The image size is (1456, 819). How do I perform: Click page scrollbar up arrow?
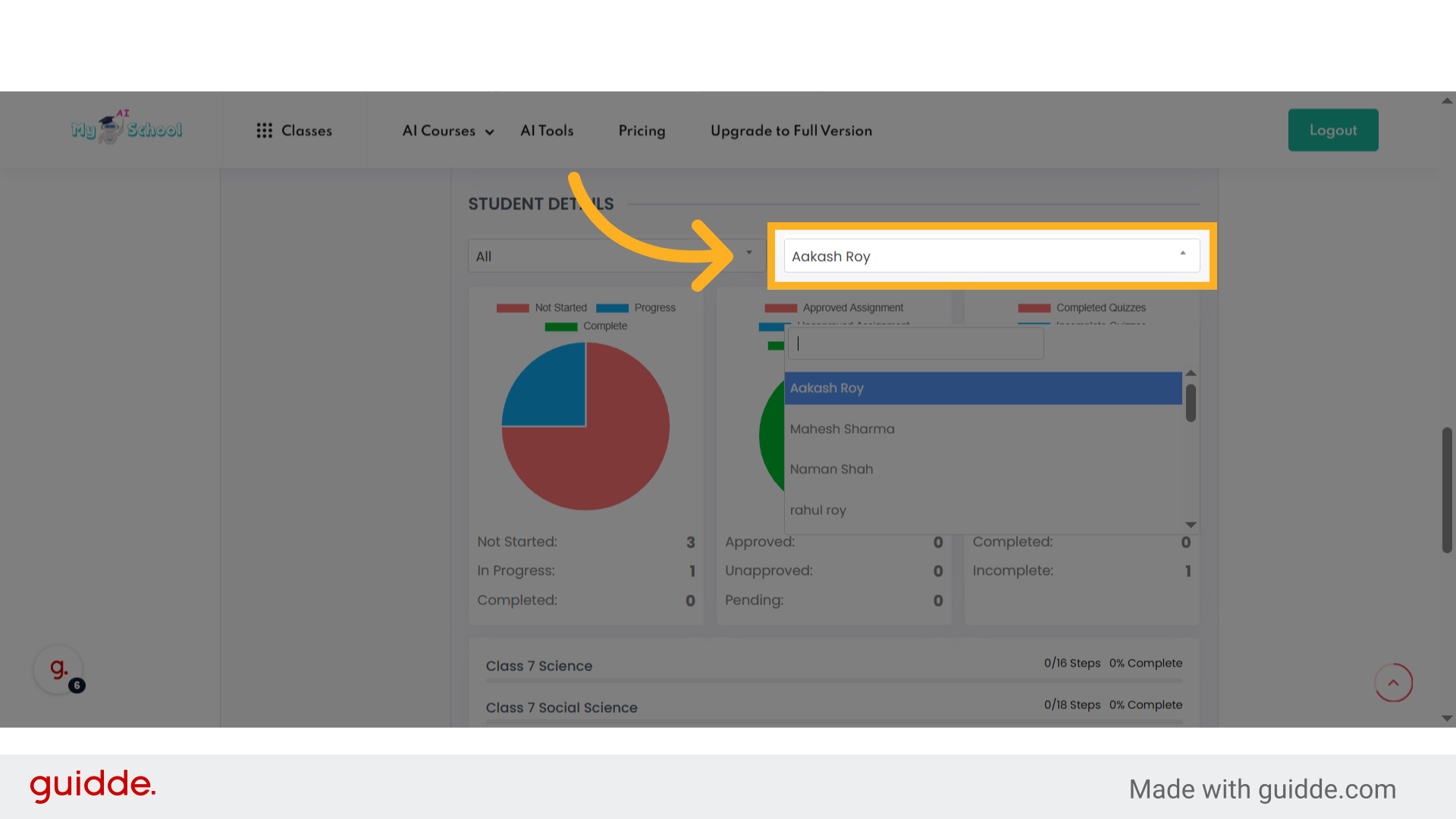tap(1447, 100)
